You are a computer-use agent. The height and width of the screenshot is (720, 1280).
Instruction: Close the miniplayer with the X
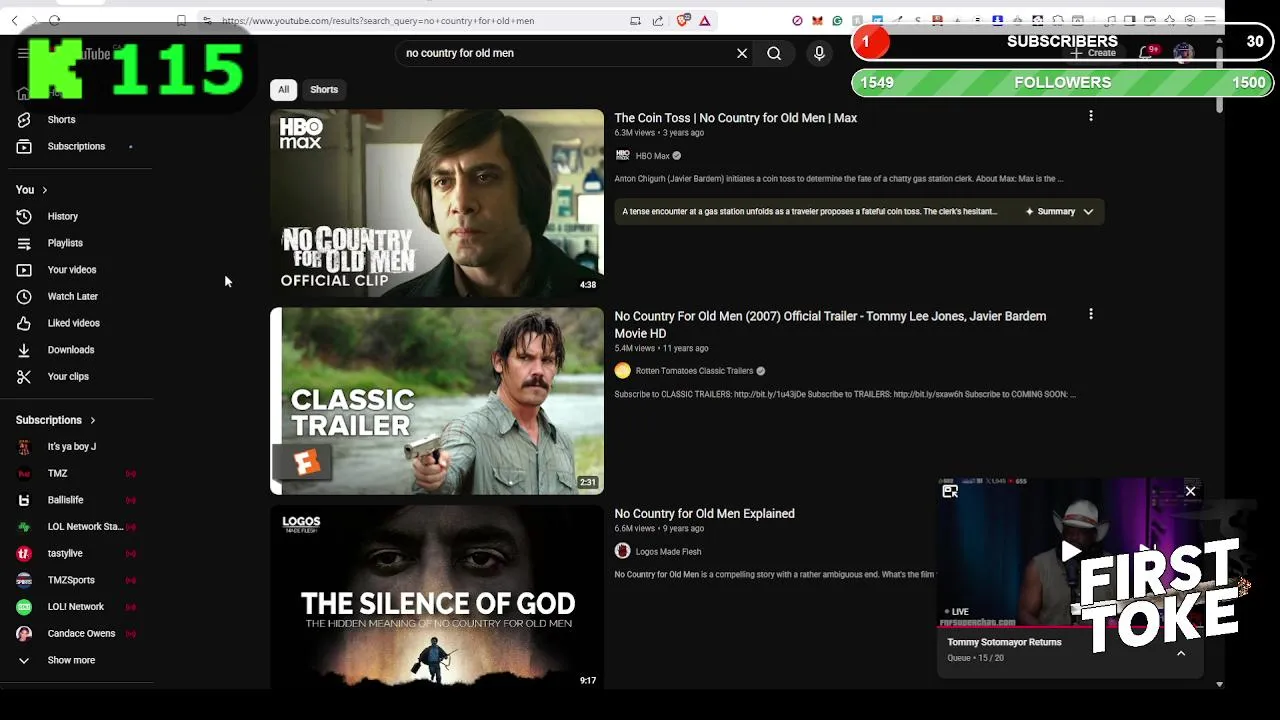pyautogui.click(x=1190, y=491)
